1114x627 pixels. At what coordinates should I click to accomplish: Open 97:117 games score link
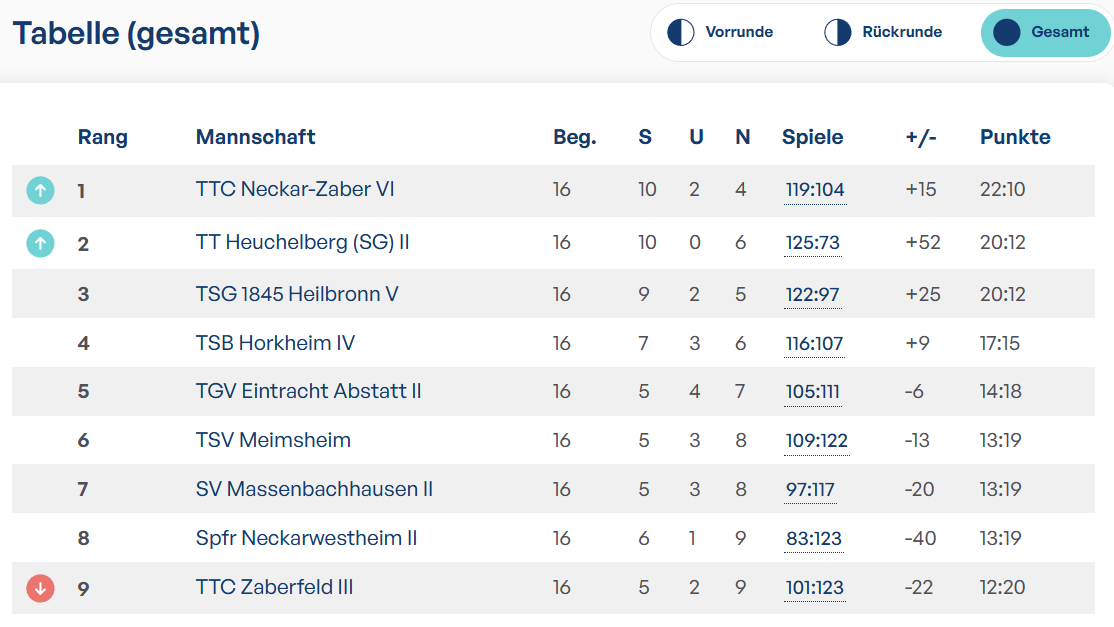coord(810,490)
